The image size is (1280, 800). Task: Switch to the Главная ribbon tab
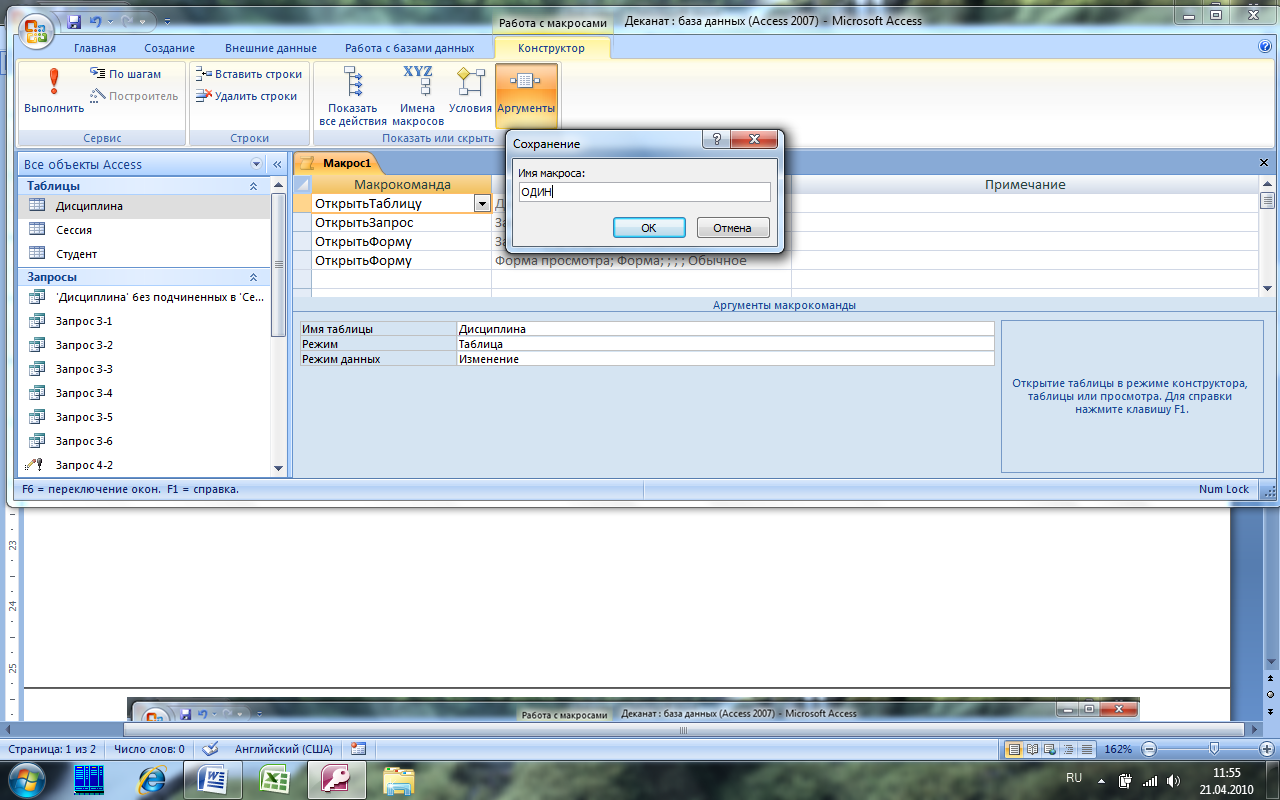tap(94, 48)
